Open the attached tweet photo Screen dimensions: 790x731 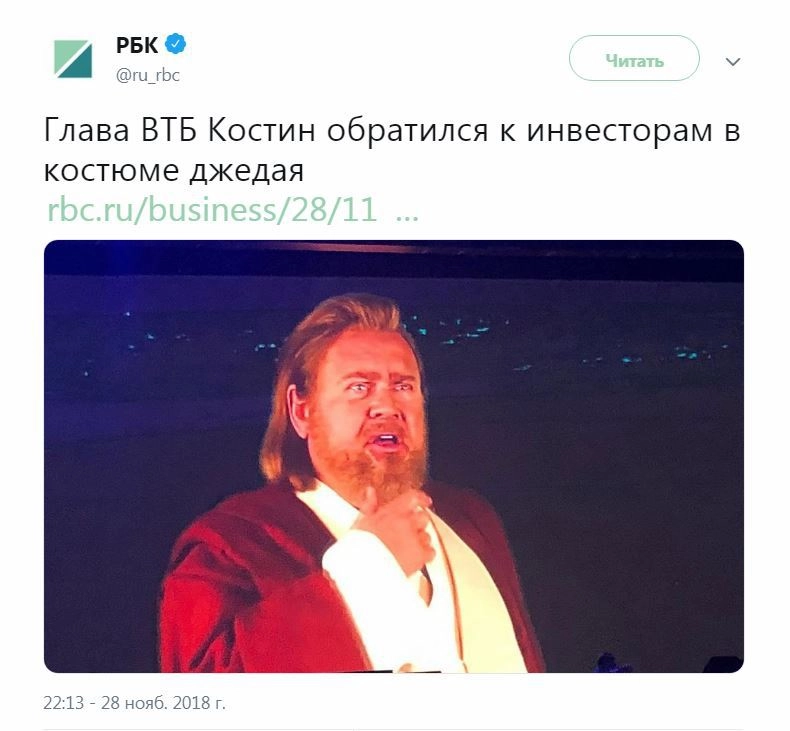(394, 456)
